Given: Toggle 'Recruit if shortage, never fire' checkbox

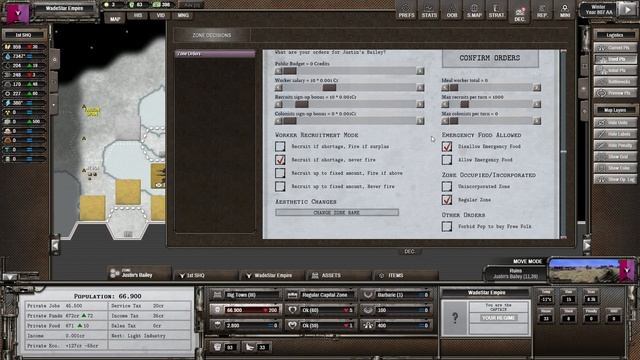Looking at the screenshot, I should [x=280, y=160].
